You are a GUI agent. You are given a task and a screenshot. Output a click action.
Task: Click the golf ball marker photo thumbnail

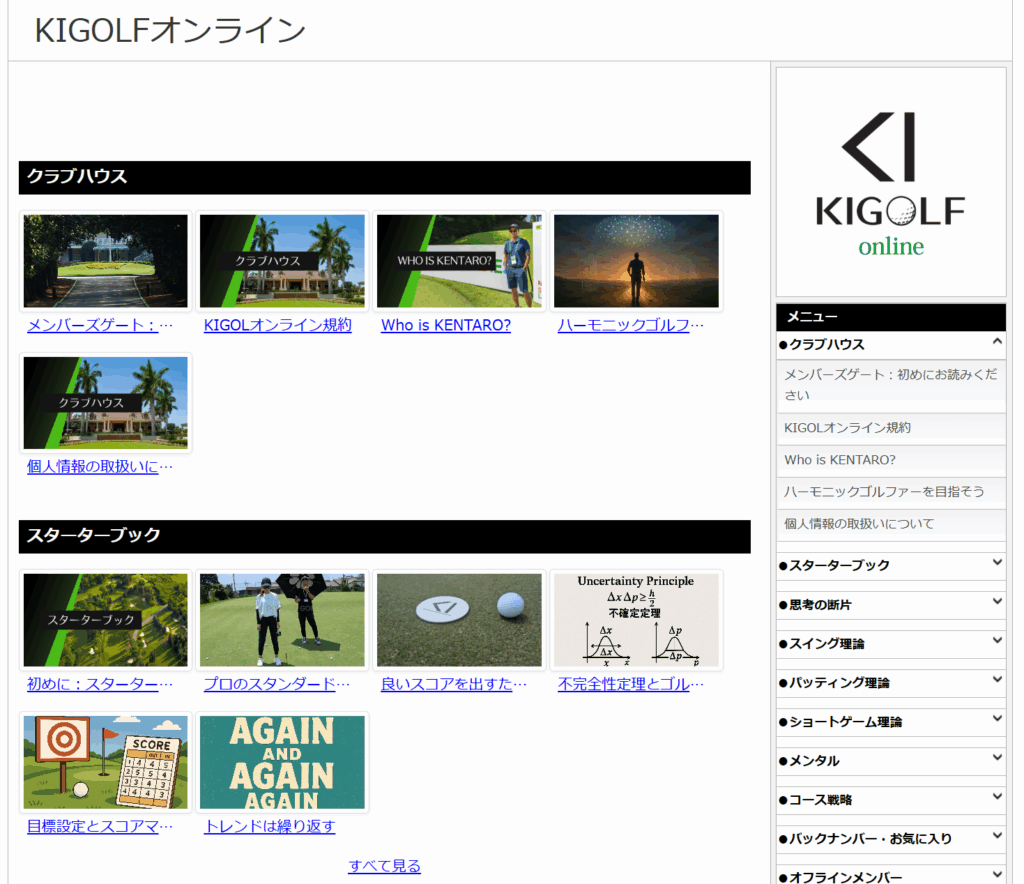[x=459, y=620]
